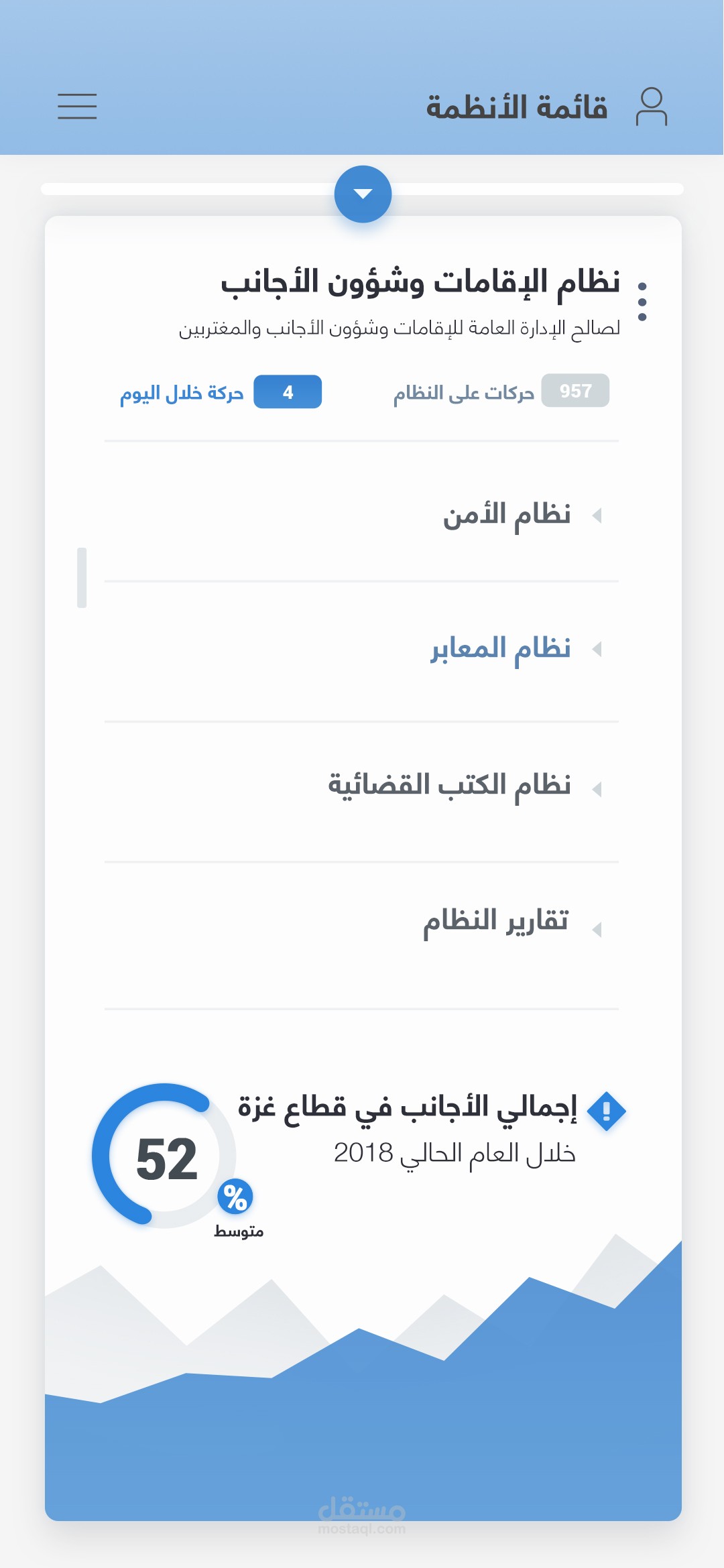Click the حركة خلال اليوم label

tap(182, 394)
